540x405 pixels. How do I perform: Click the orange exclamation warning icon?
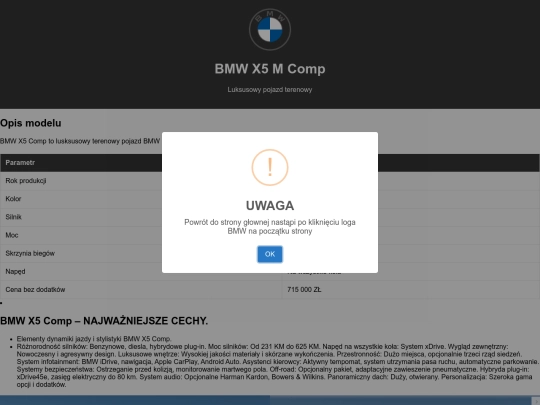tap(270, 167)
